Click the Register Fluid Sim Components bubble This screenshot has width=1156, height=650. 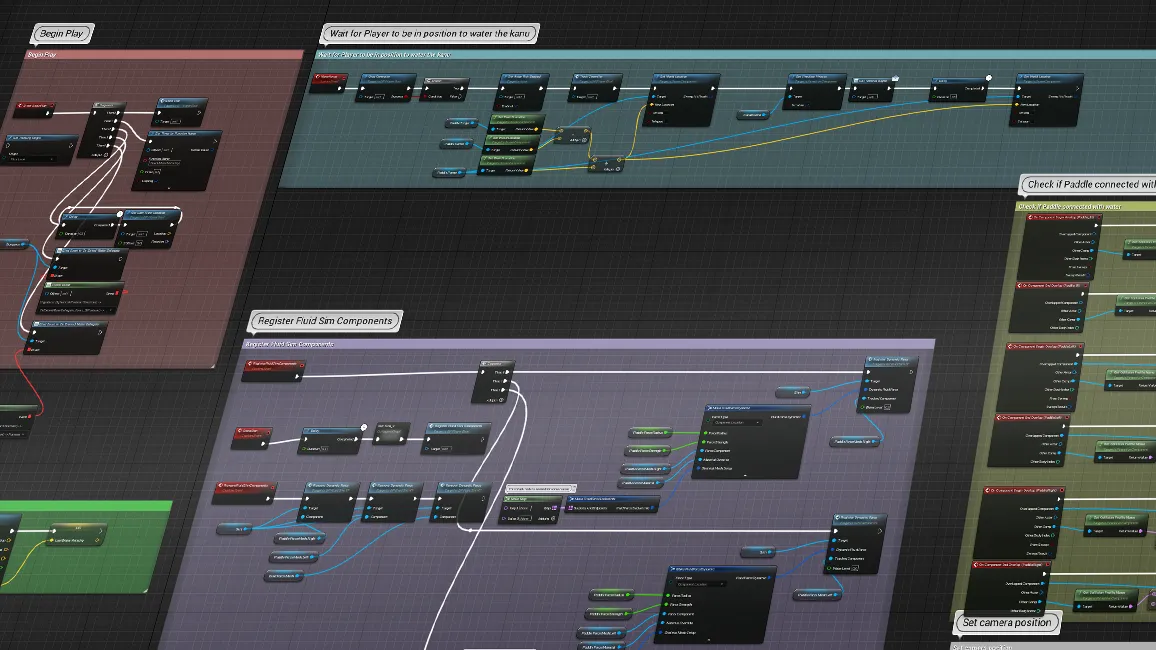(x=326, y=321)
